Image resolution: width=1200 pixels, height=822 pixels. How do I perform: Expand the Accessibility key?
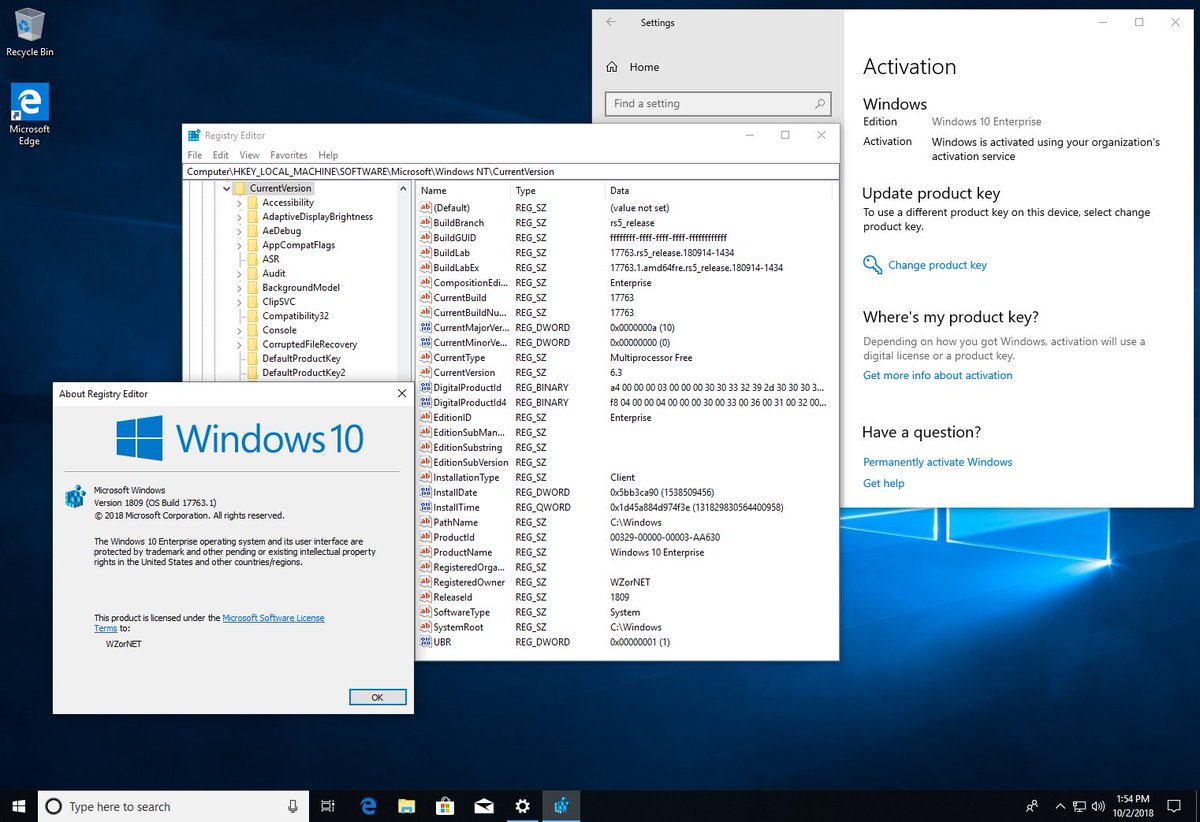239,202
